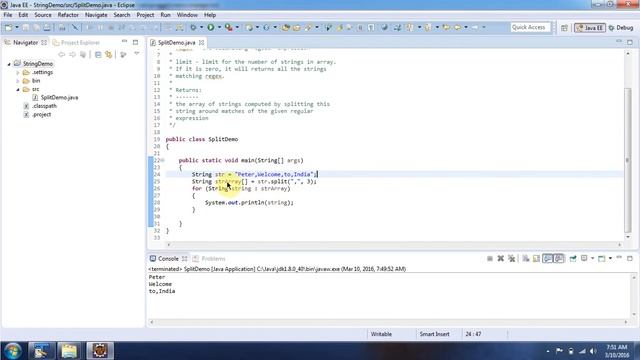This screenshot has width=640, height=360.
Task: Expand the .settings folder
Action: click(x=18, y=73)
